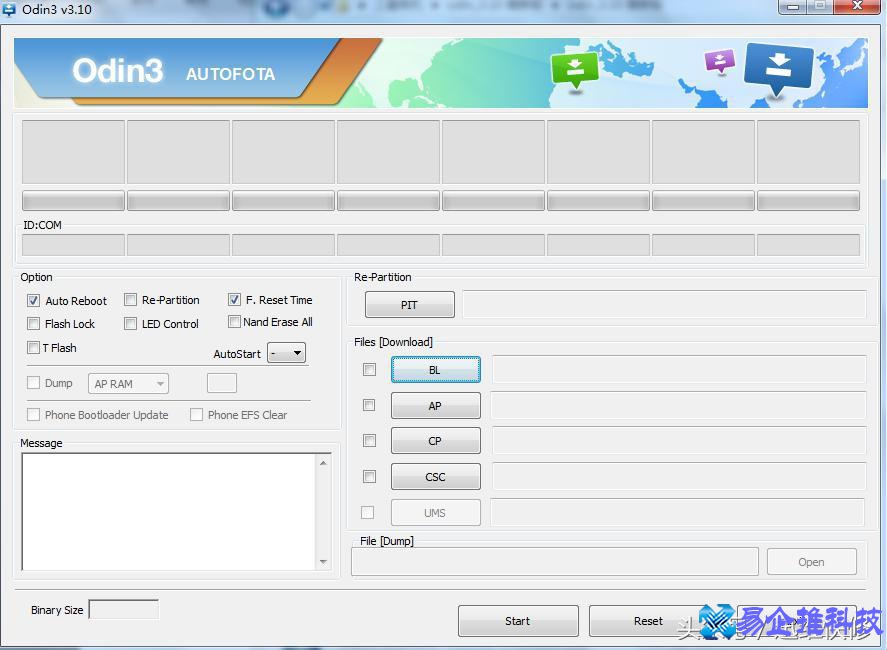This screenshot has height=650, width=887.
Task: Toggle the Nand Erase All checkbox
Action: [x=234, y=322]
